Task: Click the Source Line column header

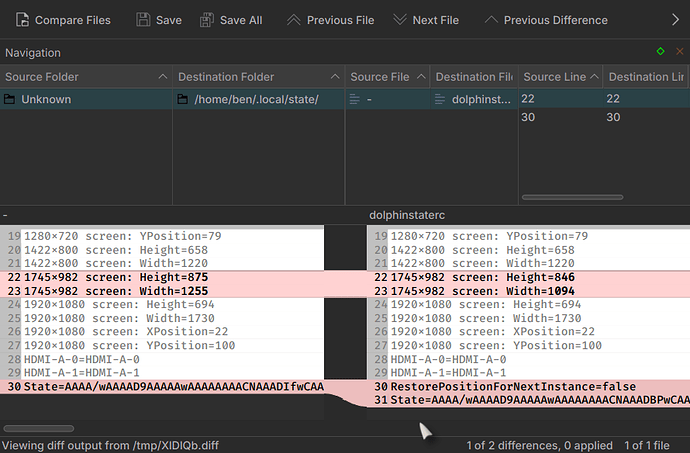Action: tap(555, 77)
